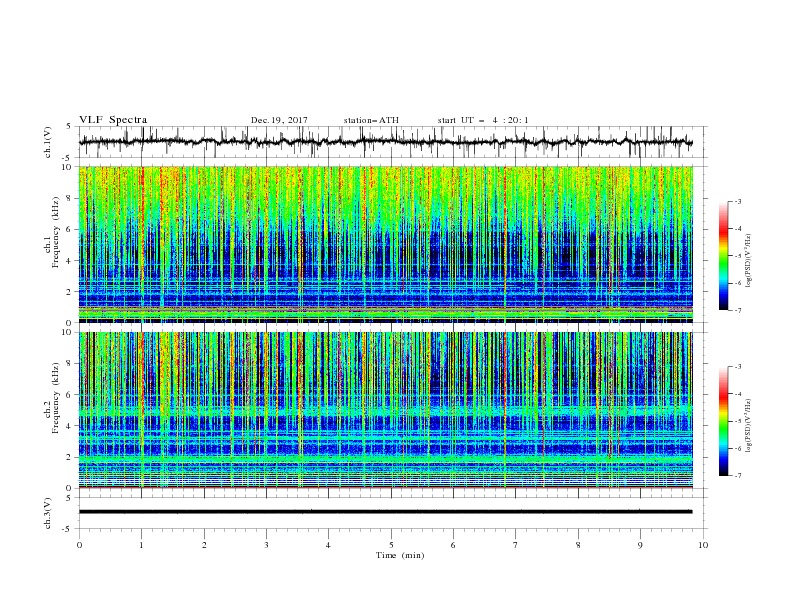Image resolution: width=792 pixels, height=612 pixels.
Task: Click the ch.3 flat voltage trace
Action: coord(385,512)
